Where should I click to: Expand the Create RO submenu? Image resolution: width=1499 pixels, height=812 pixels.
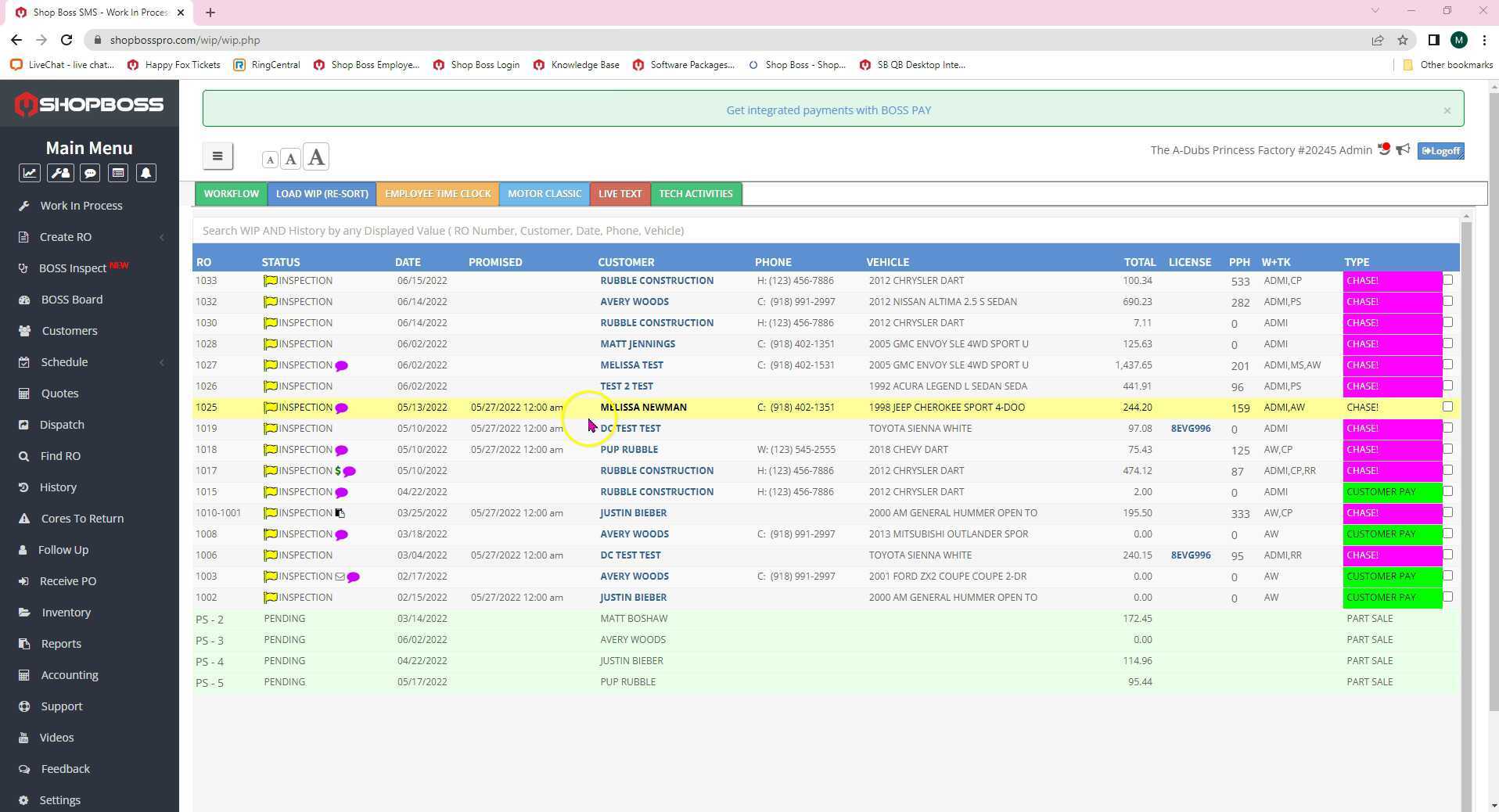(x=161, y=237)
